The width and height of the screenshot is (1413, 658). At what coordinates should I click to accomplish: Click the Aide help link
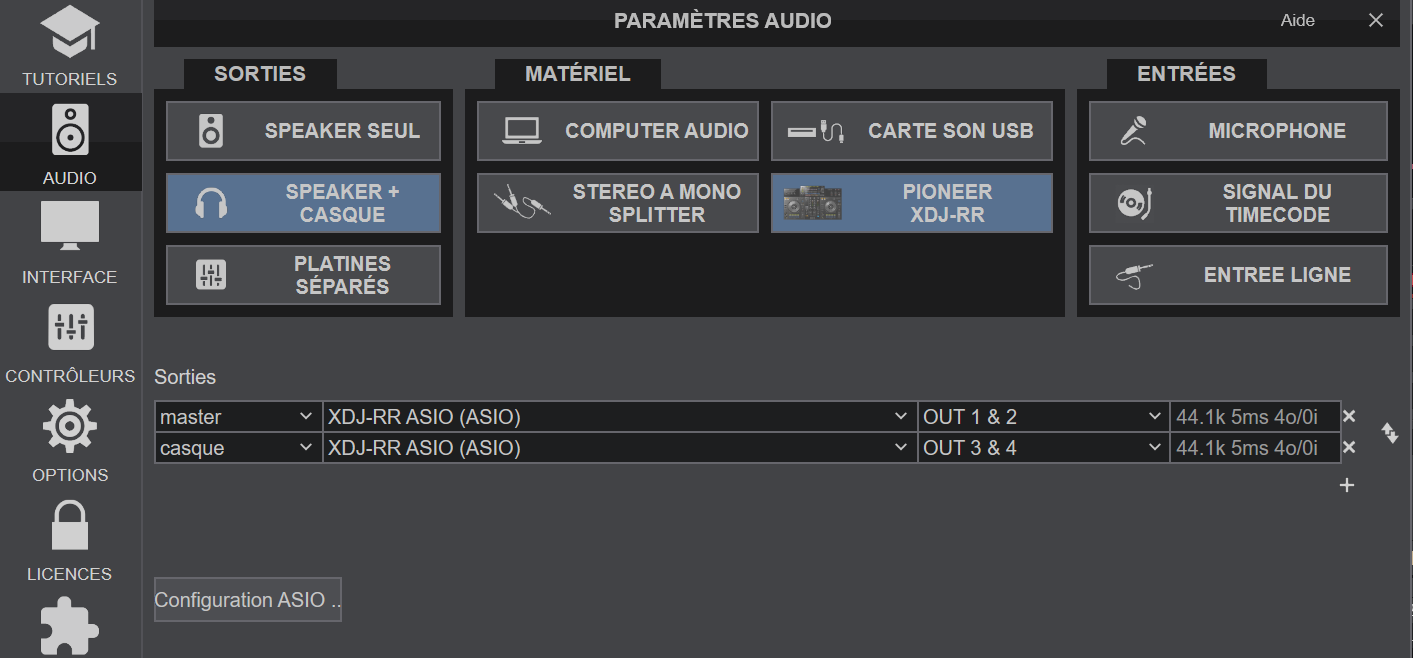click(x=1297, y=20)
